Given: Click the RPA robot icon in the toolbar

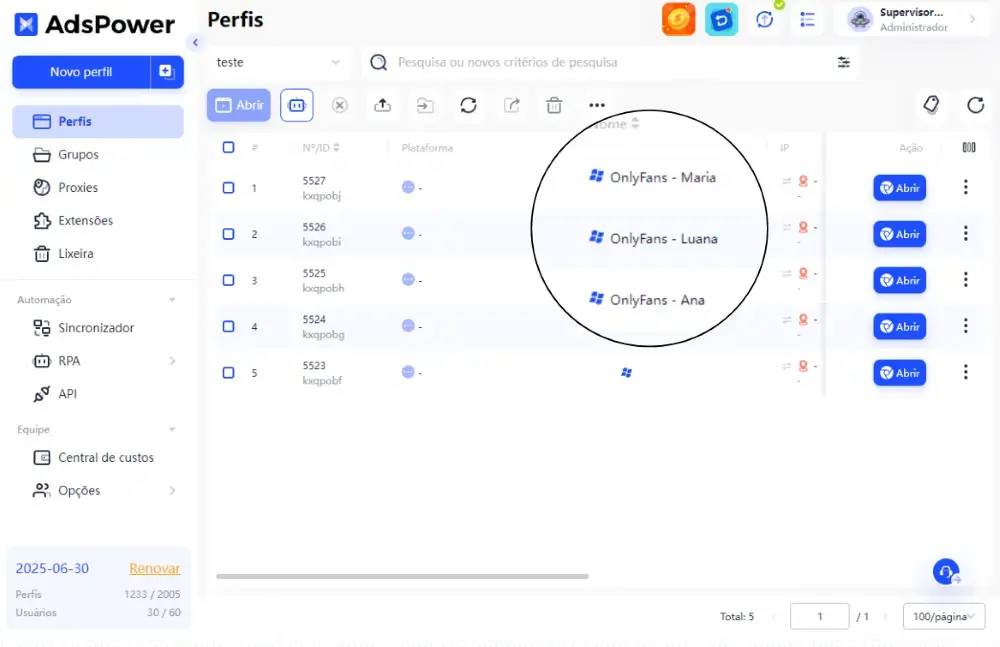Looking at the screenshot, I should tap(297, 105).
